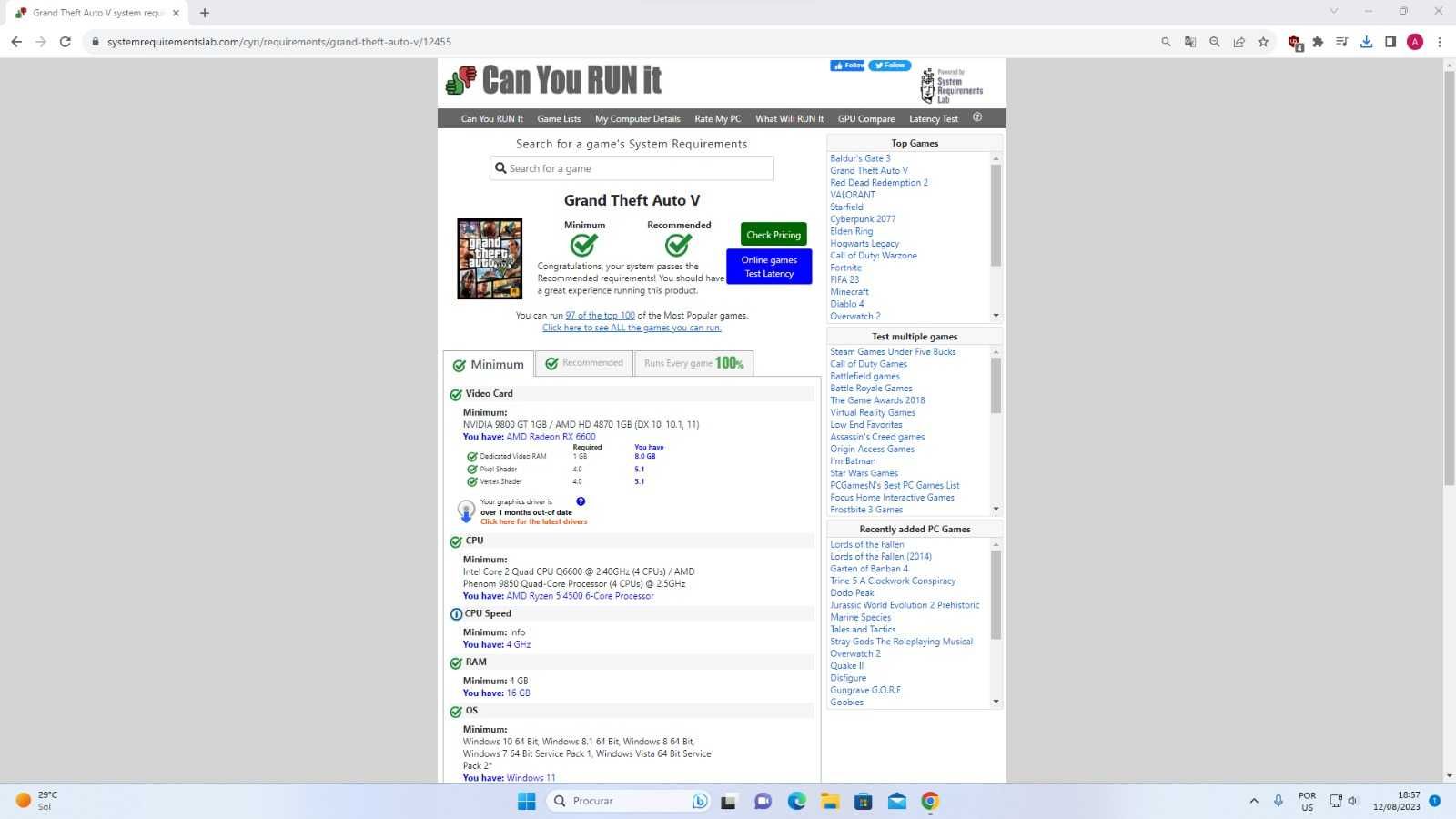Click latest drivers link

[534, 522]
